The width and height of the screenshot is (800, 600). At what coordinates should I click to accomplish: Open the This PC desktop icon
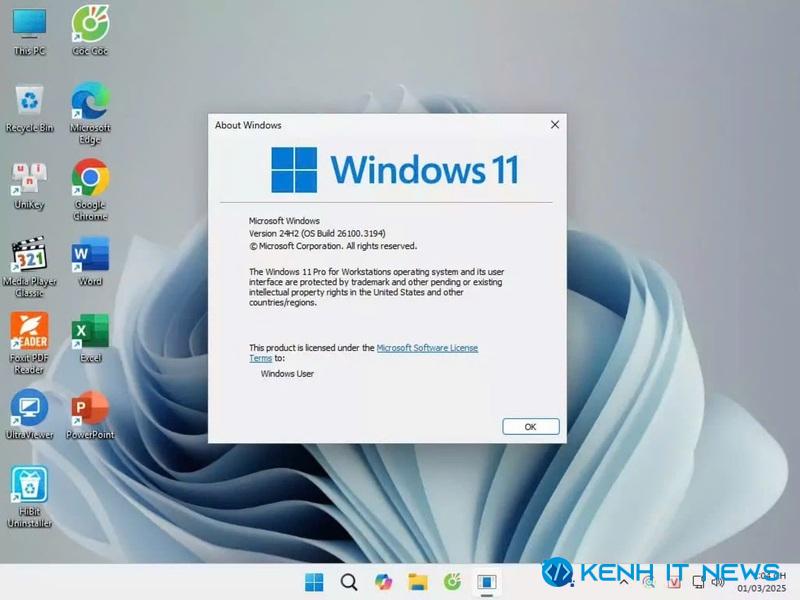click(x=29, y=31)
